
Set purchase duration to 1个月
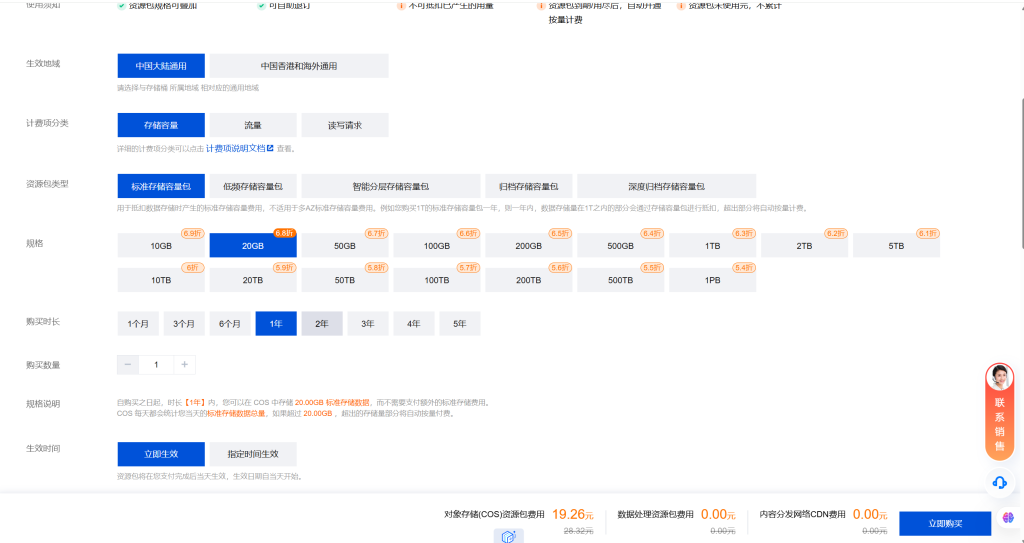[x=138, y=323]
